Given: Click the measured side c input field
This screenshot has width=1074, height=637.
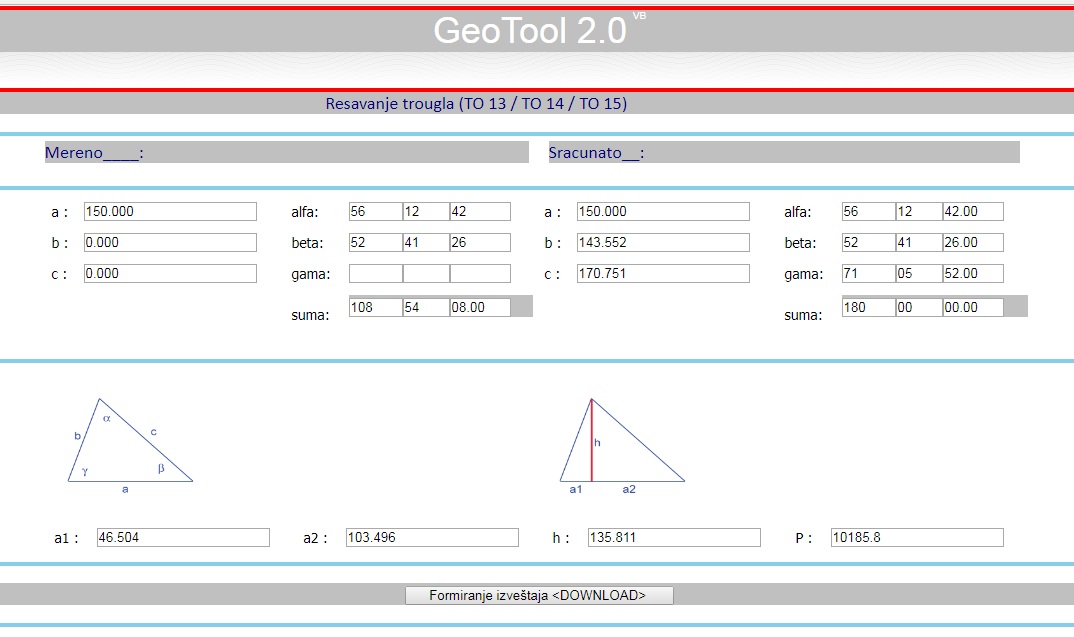Looking at the screenshot, I should 170,274.
